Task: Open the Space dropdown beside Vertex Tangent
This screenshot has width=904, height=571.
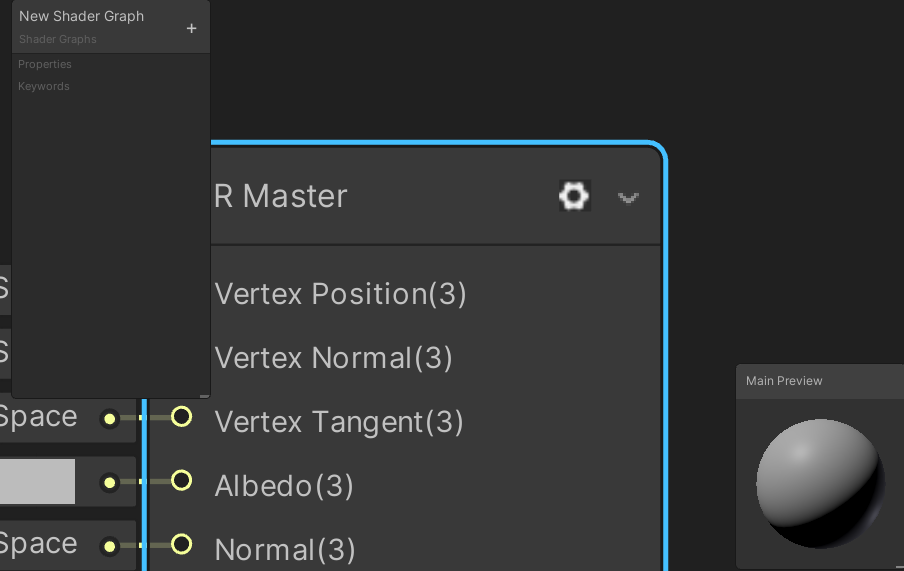Action: [38, 418]
